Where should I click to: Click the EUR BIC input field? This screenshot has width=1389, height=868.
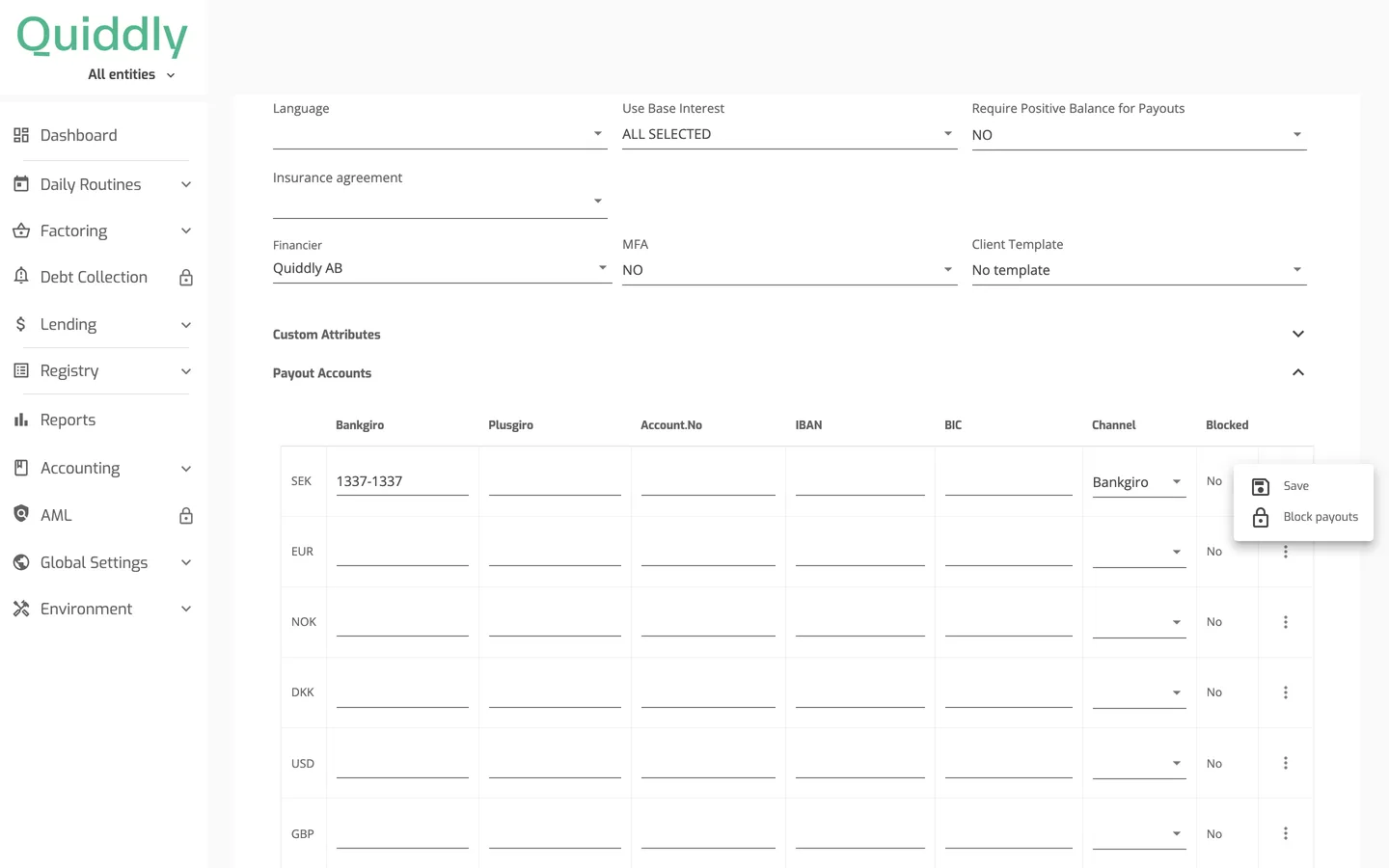tap(1009, 552)
